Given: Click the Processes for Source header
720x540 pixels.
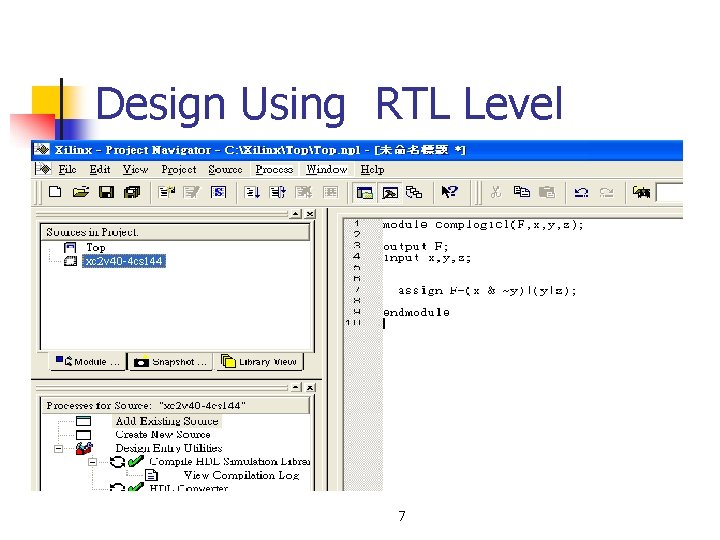Looking at the screenshot, I should (174, 405).
